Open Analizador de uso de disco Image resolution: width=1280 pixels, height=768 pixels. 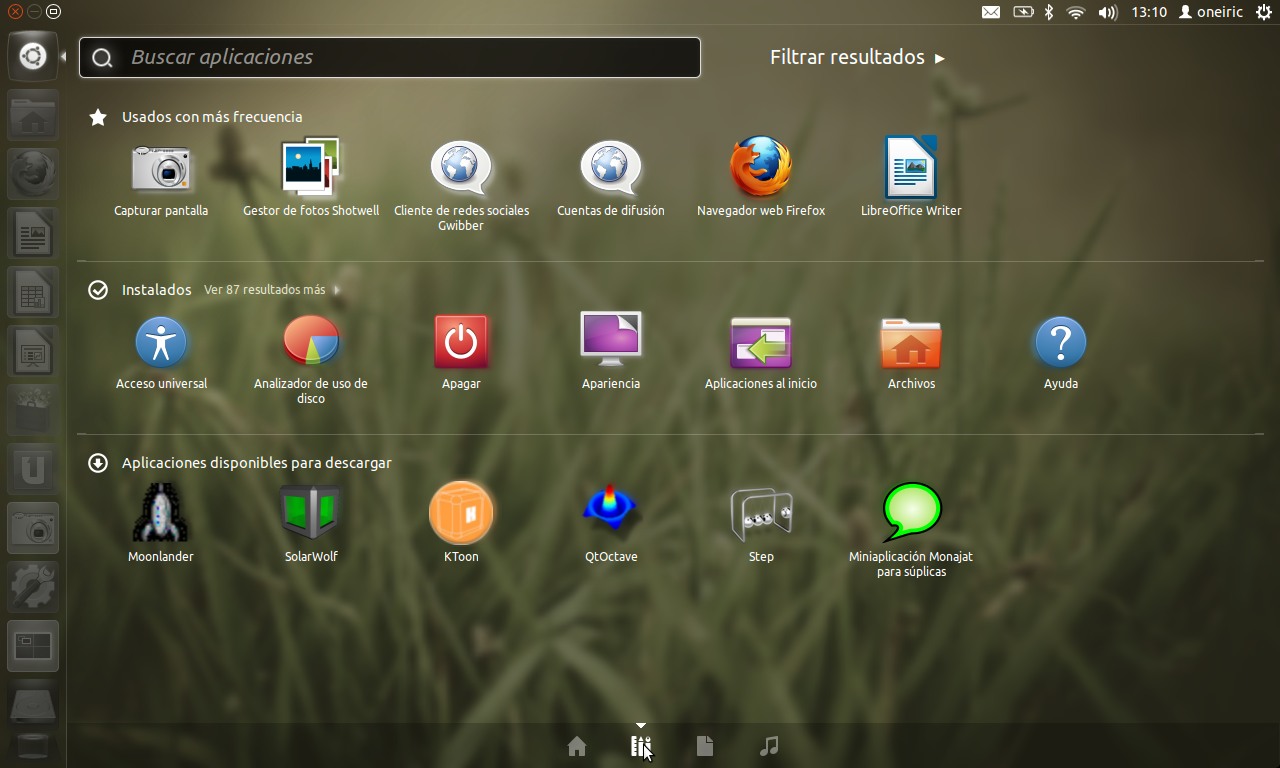pyautogui.click(x=311, y=342)
